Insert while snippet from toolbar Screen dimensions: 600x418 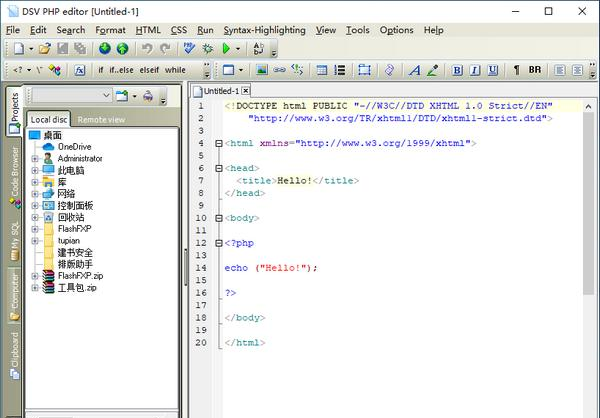tap(175, 71)
